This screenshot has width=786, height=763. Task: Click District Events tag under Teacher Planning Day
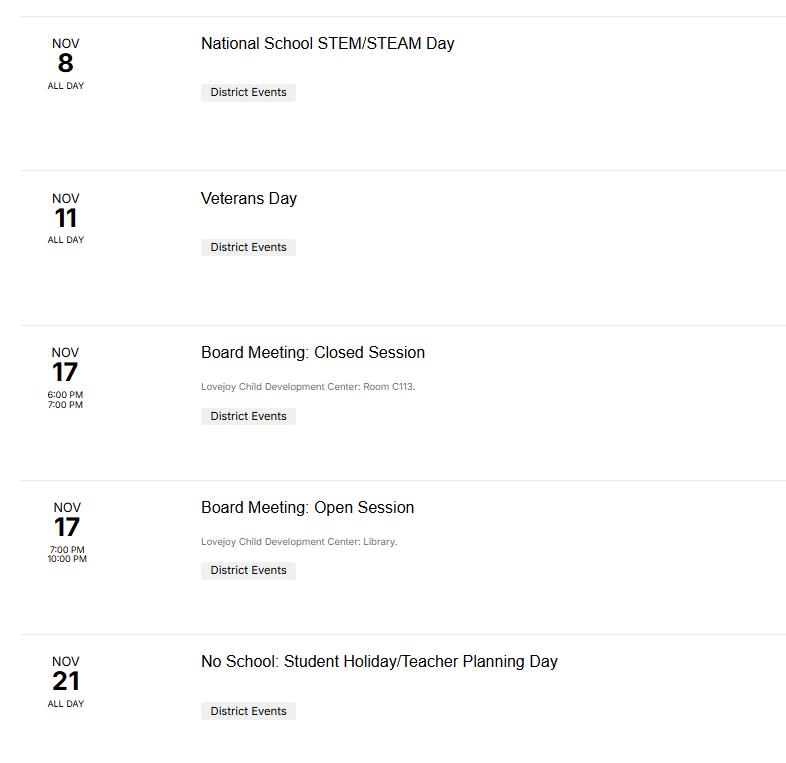tap(248, 711)
